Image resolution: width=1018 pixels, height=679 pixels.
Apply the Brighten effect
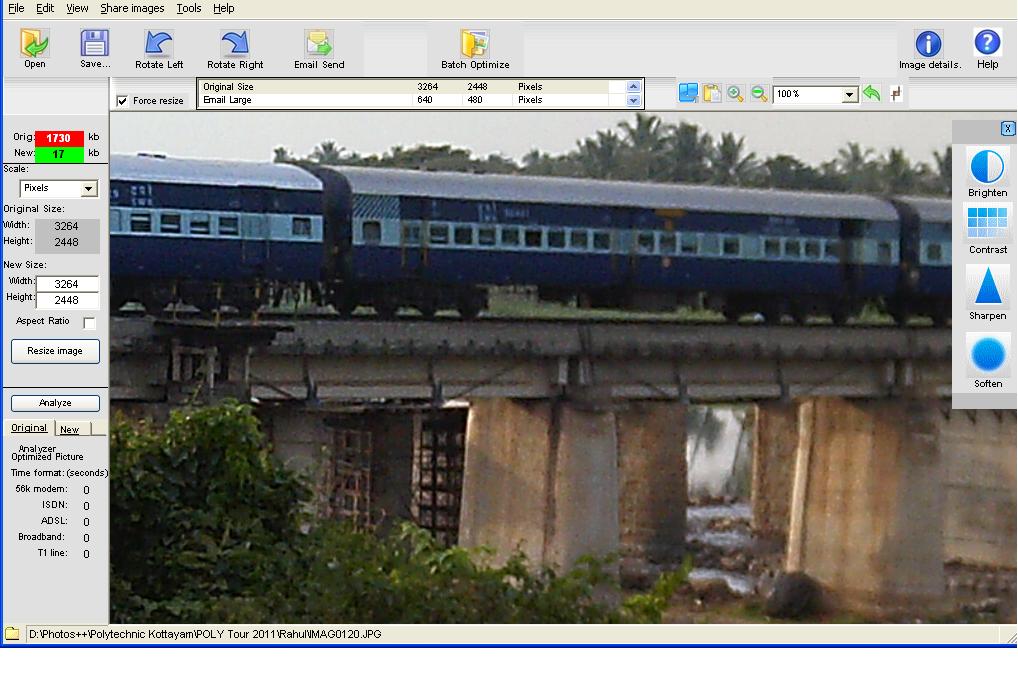point(987,167)
